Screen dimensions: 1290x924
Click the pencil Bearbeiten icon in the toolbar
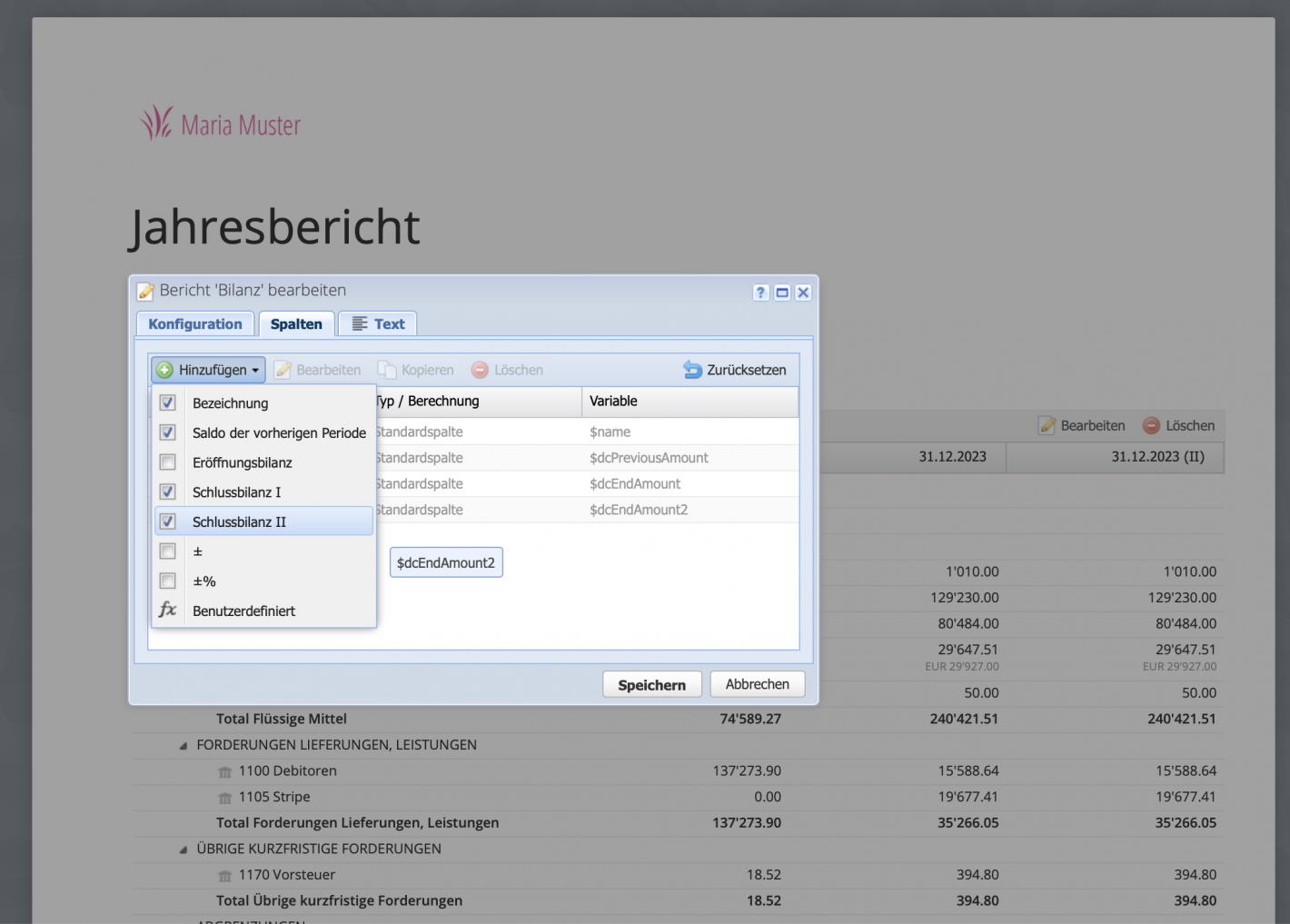[x=283, y=369]
